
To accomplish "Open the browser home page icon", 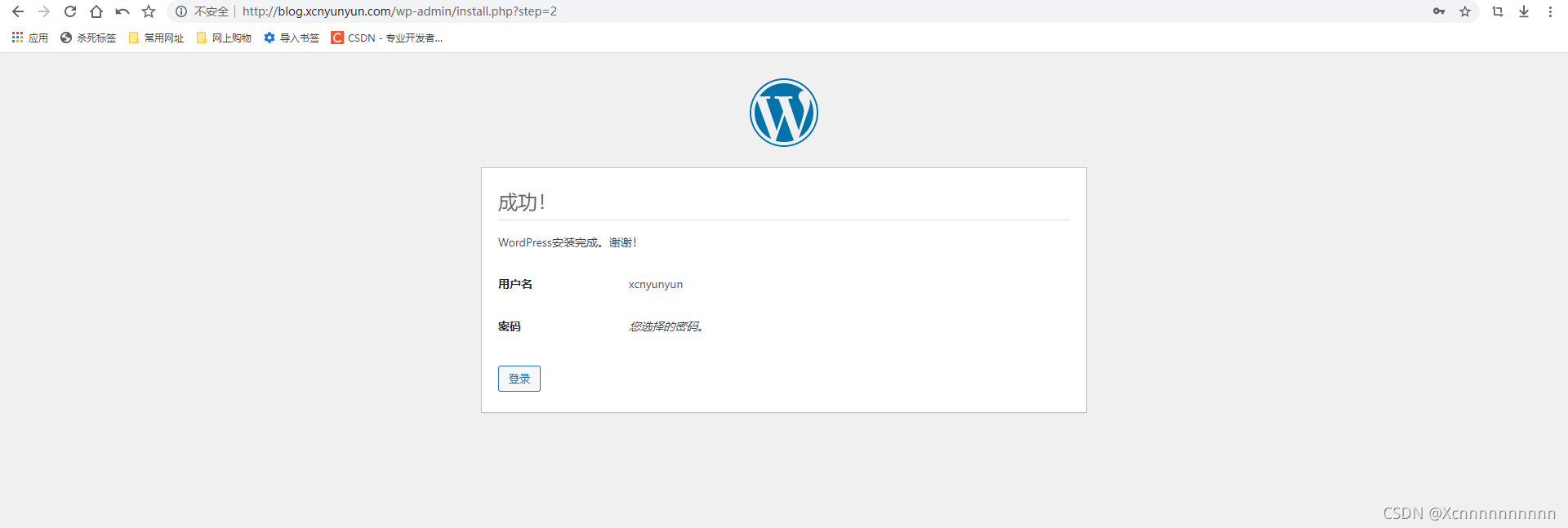I will (96, 11).
